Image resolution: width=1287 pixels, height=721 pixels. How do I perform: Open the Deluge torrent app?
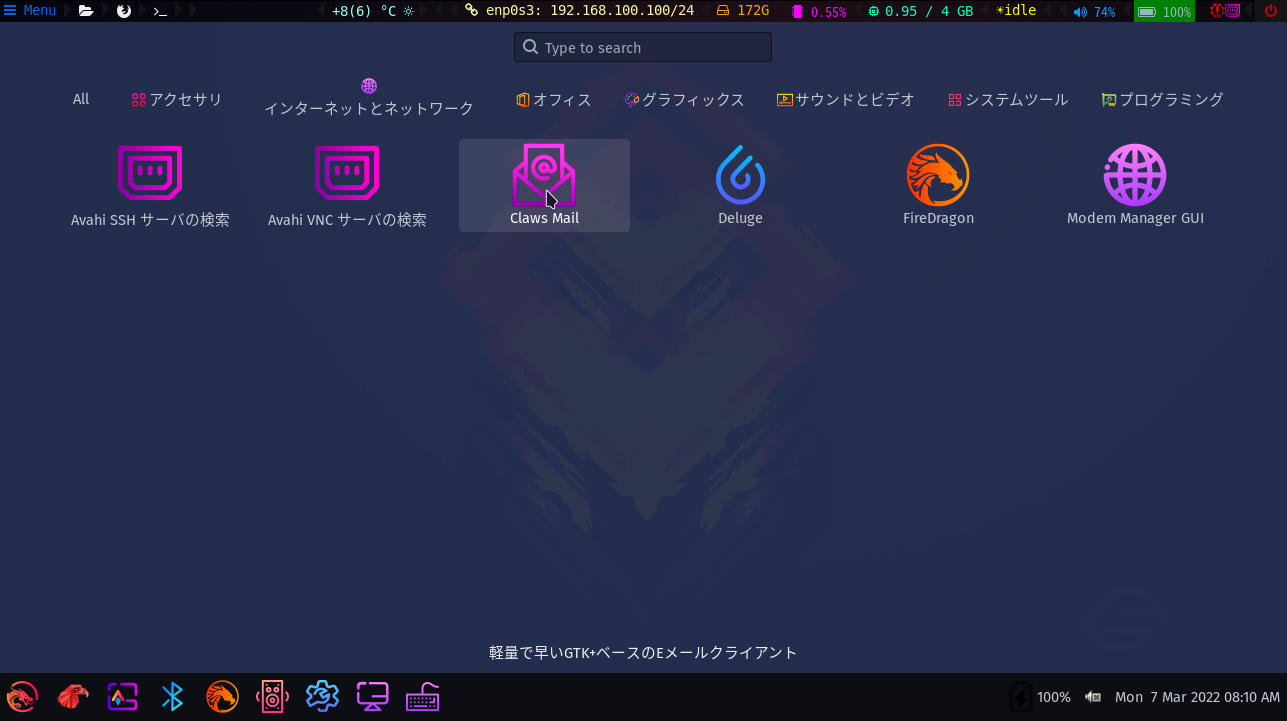point(740,185)
